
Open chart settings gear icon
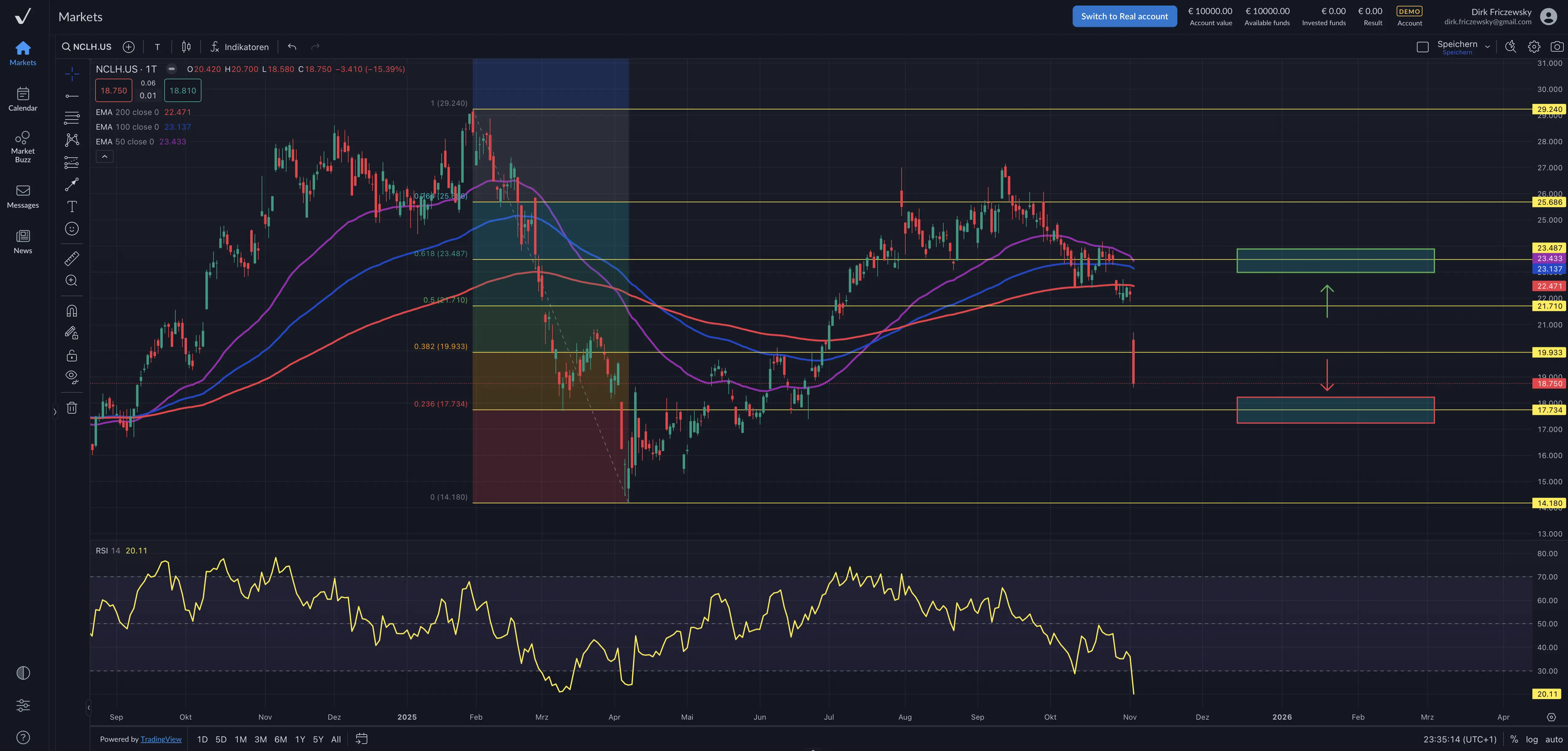(1534, 47)
